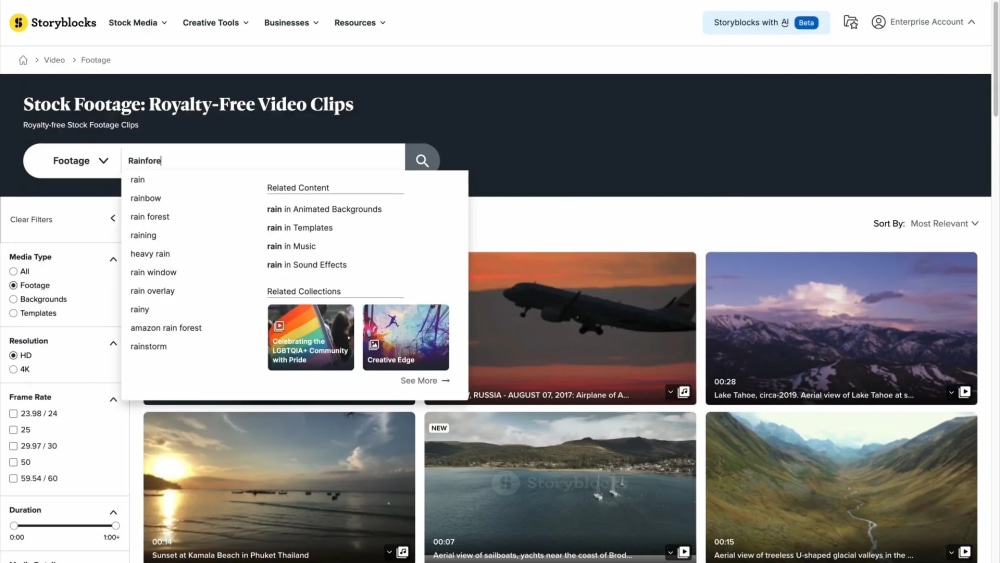Select HD resolution

point(13,355)
